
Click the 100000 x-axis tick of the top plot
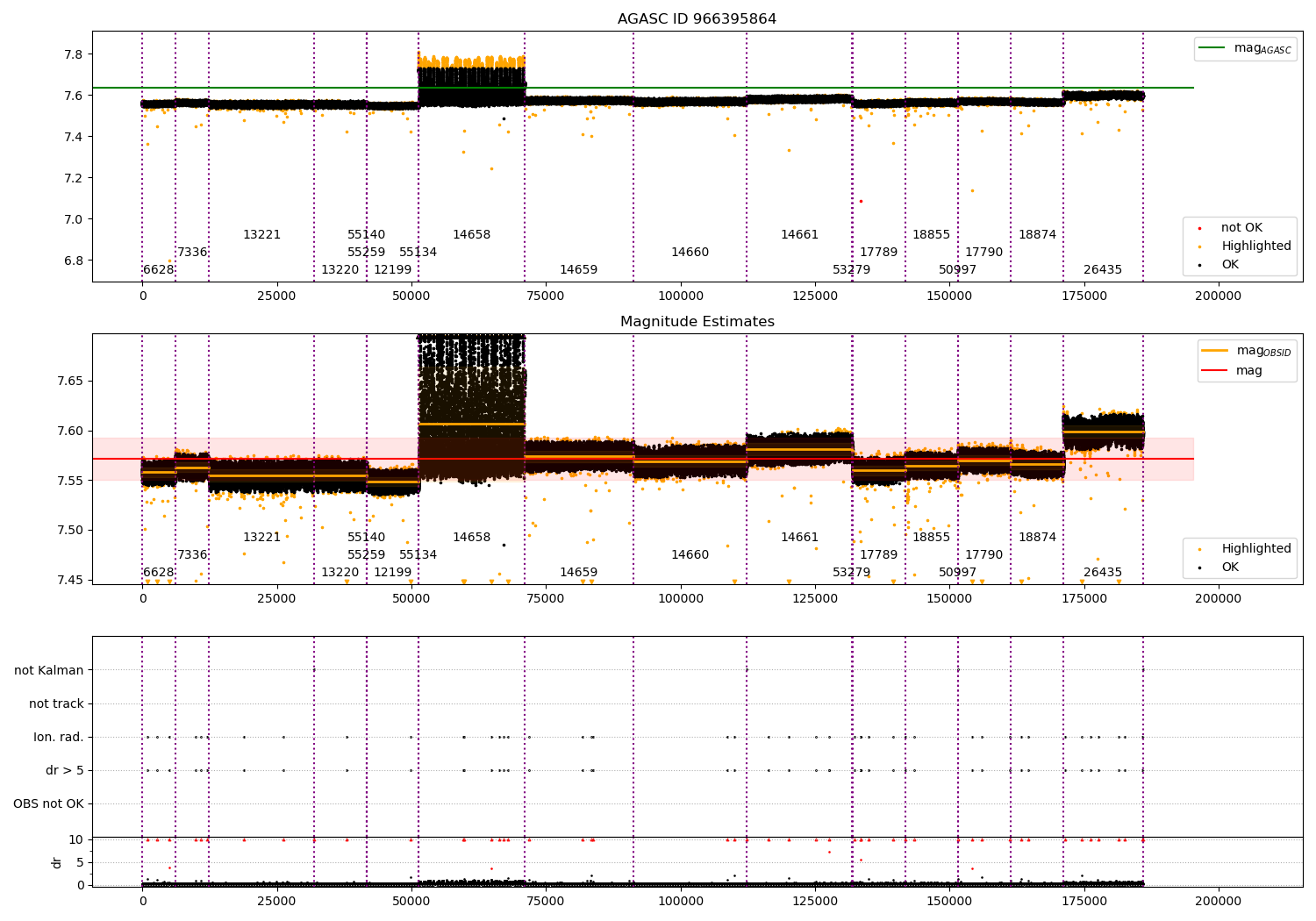681,296
